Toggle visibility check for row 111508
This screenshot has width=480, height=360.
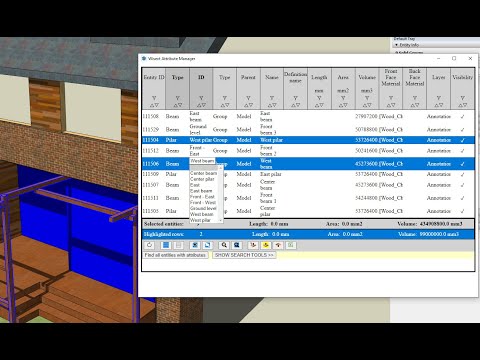[462, 117]
